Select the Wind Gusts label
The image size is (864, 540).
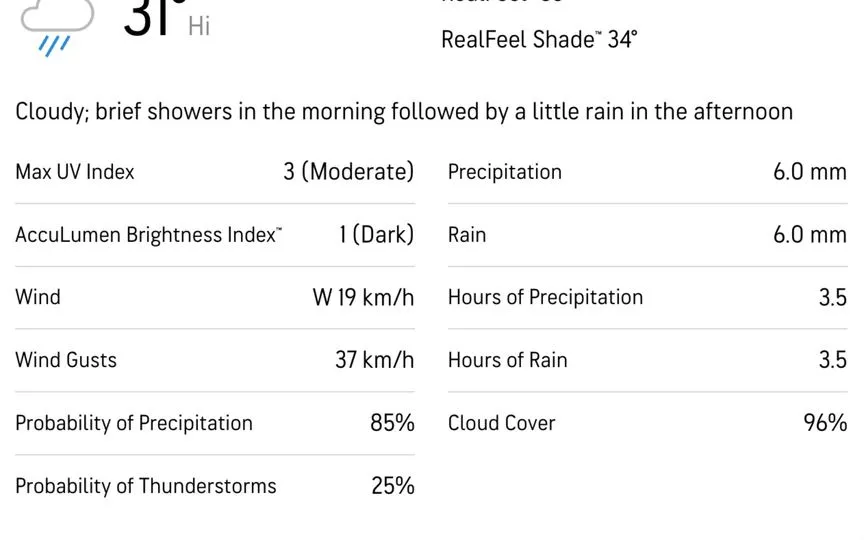tap(66, 360)
